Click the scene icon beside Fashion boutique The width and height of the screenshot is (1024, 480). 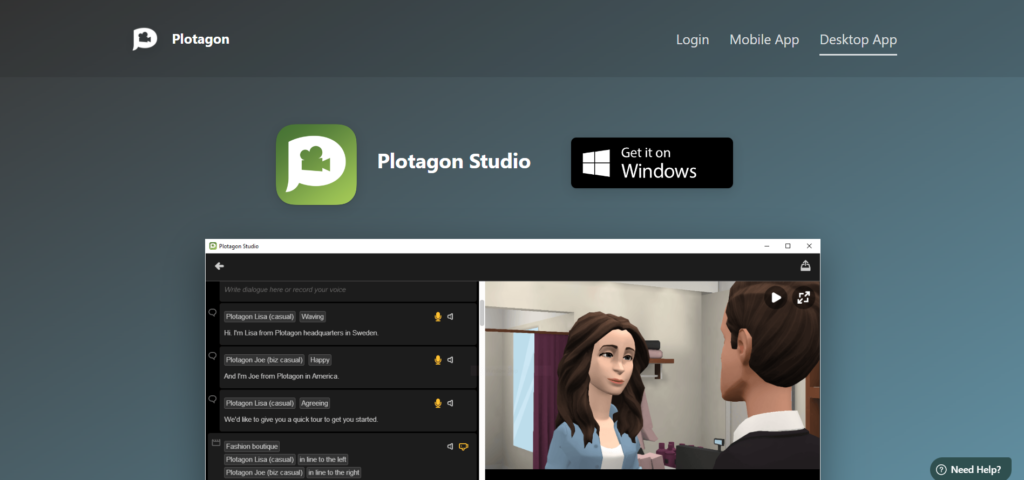coord(216,443)
